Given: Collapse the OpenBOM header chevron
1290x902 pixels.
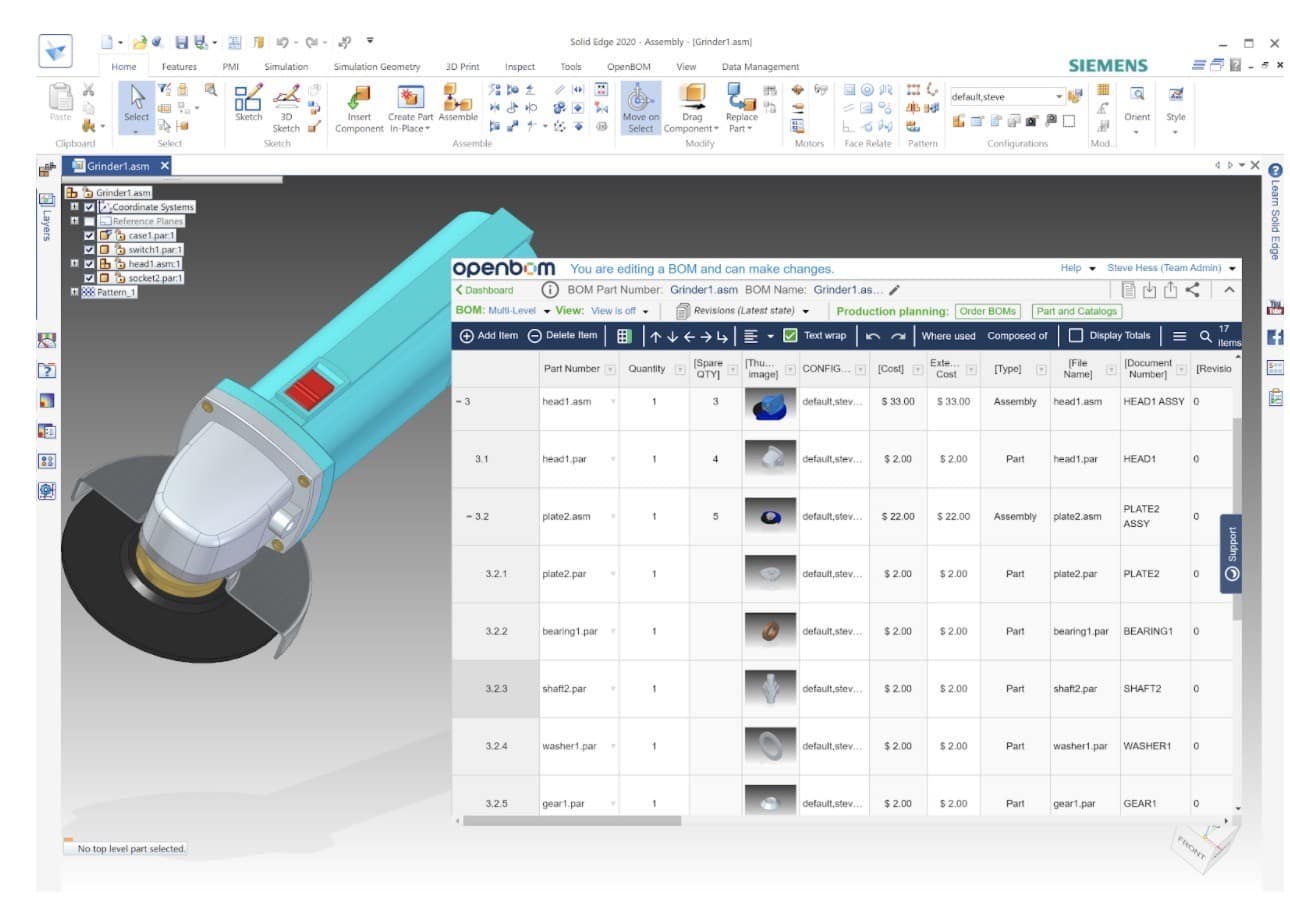Looking at the screenshot, I should coord(1229,290).
